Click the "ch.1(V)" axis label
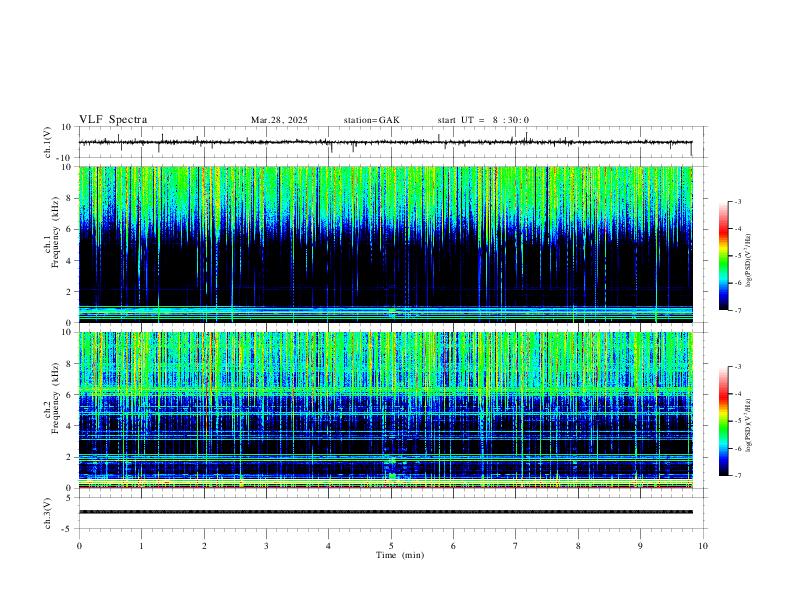Image resolution: width=792 pixels, height=612 pixels. [x=48, y=142]
